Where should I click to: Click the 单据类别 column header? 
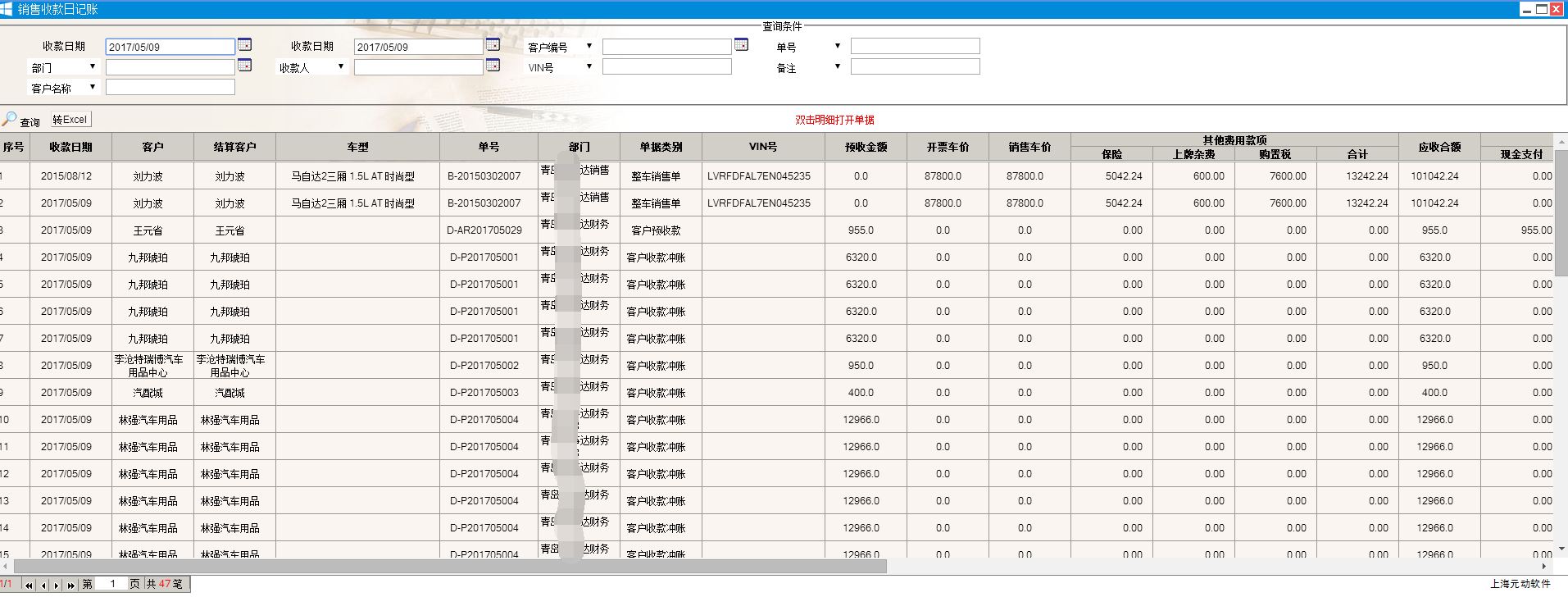pos(661,147)
